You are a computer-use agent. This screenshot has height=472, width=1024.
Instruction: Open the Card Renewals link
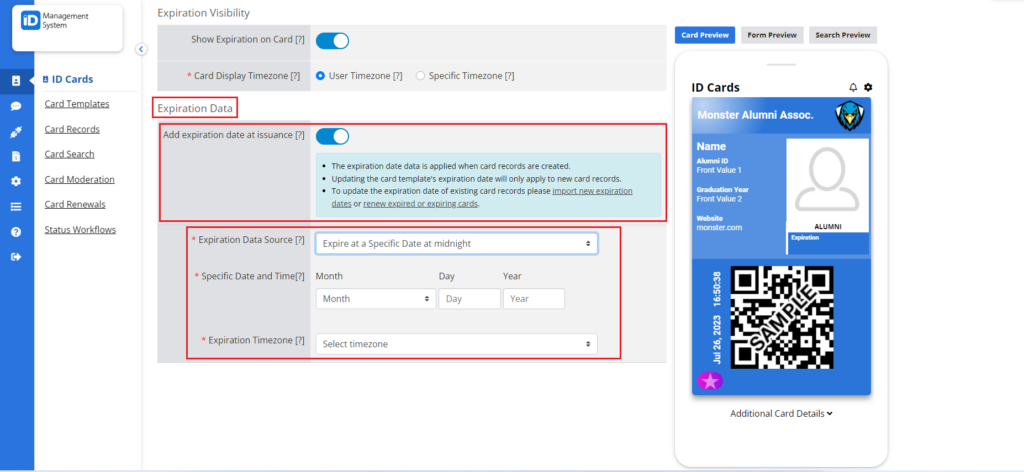(x=75, y=204)
